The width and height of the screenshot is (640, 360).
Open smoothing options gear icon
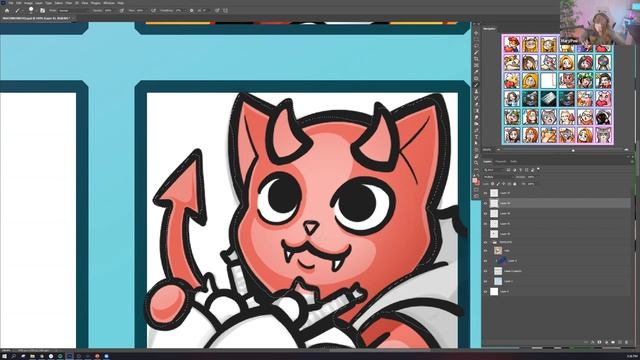coord(191,10)
